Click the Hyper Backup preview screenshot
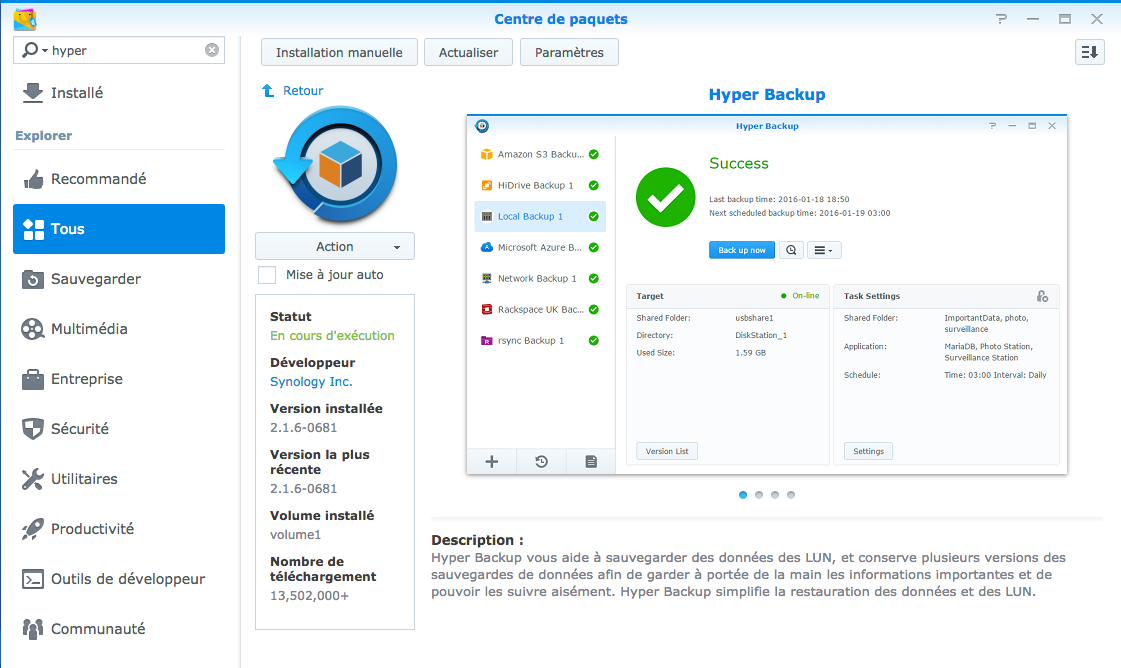The image size is (1121, 668). click(767, 294)
